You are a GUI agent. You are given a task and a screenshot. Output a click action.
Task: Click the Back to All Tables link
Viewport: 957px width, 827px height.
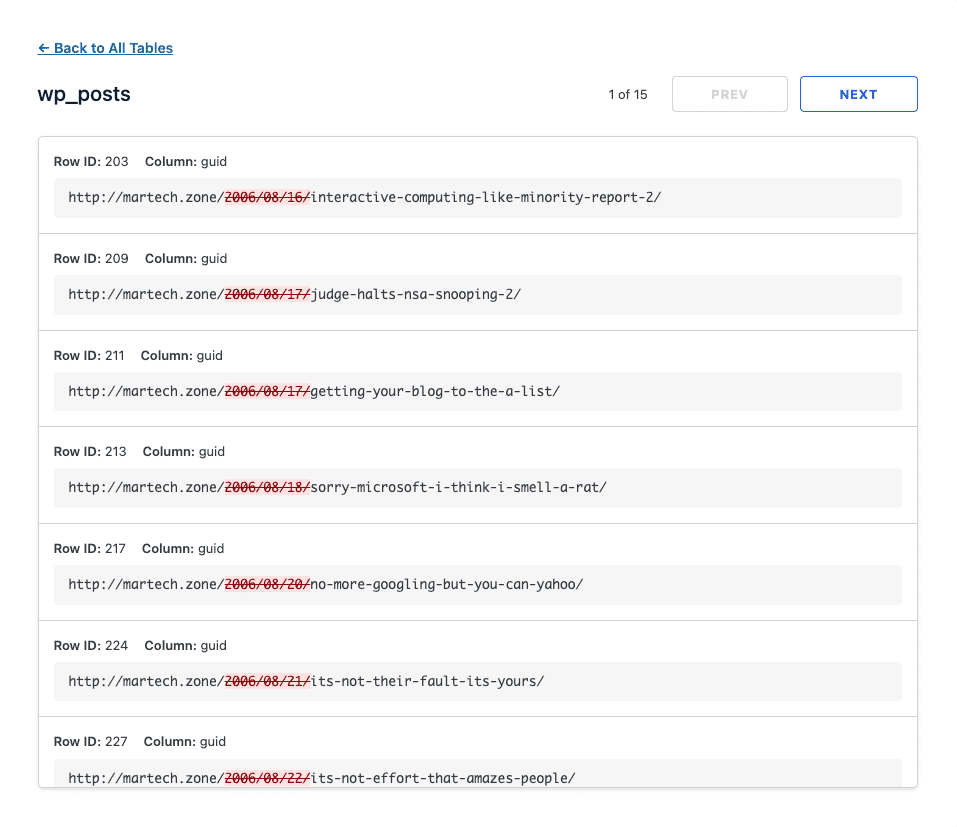click(x=105, y=48)
